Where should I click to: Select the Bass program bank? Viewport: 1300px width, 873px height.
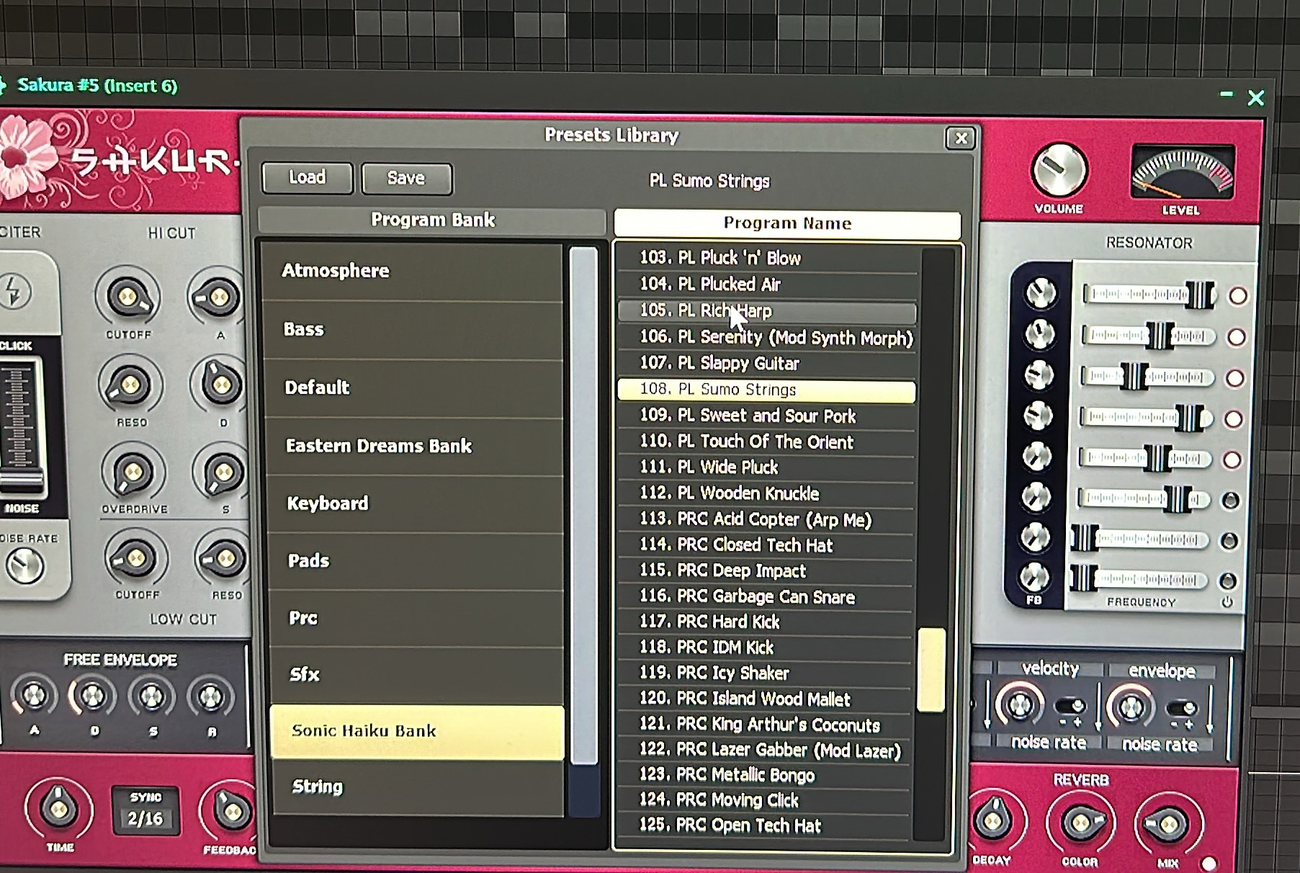411,329
